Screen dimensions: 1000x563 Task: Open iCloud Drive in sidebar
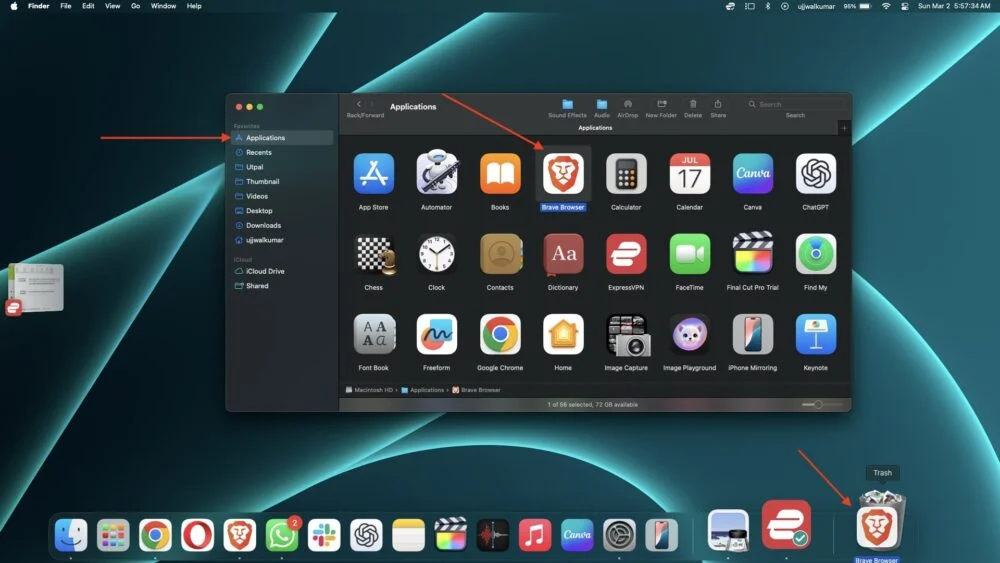pyautogui.click(x=265, y=271)
